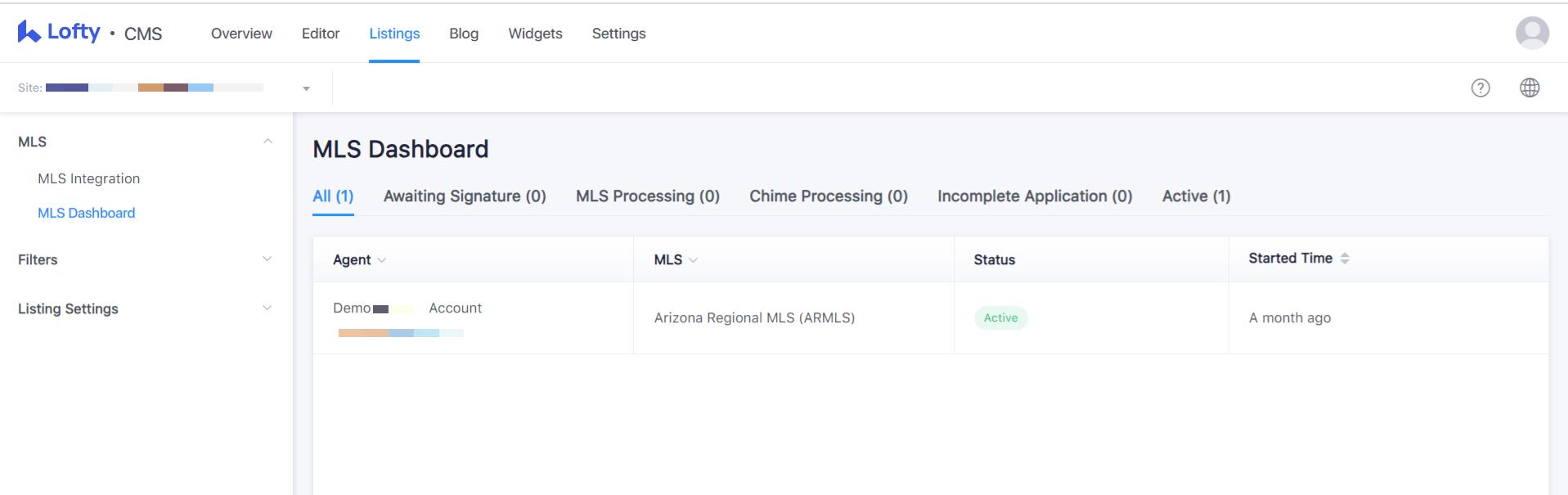Viewport: 1568px width, 495px height.
Task: Sort by Started Time arrows
Action: click(1345, 259)
